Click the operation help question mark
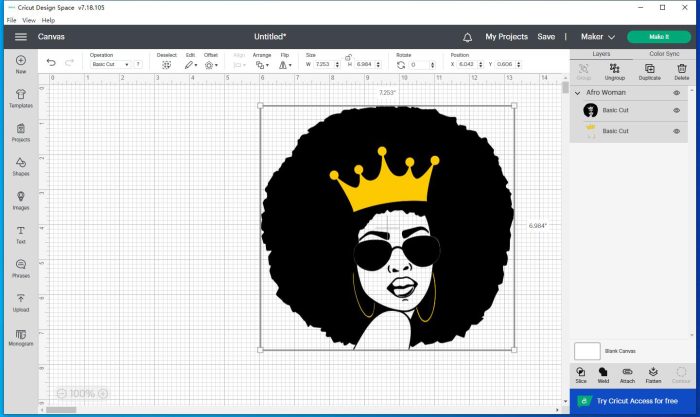 click(138, 64)
